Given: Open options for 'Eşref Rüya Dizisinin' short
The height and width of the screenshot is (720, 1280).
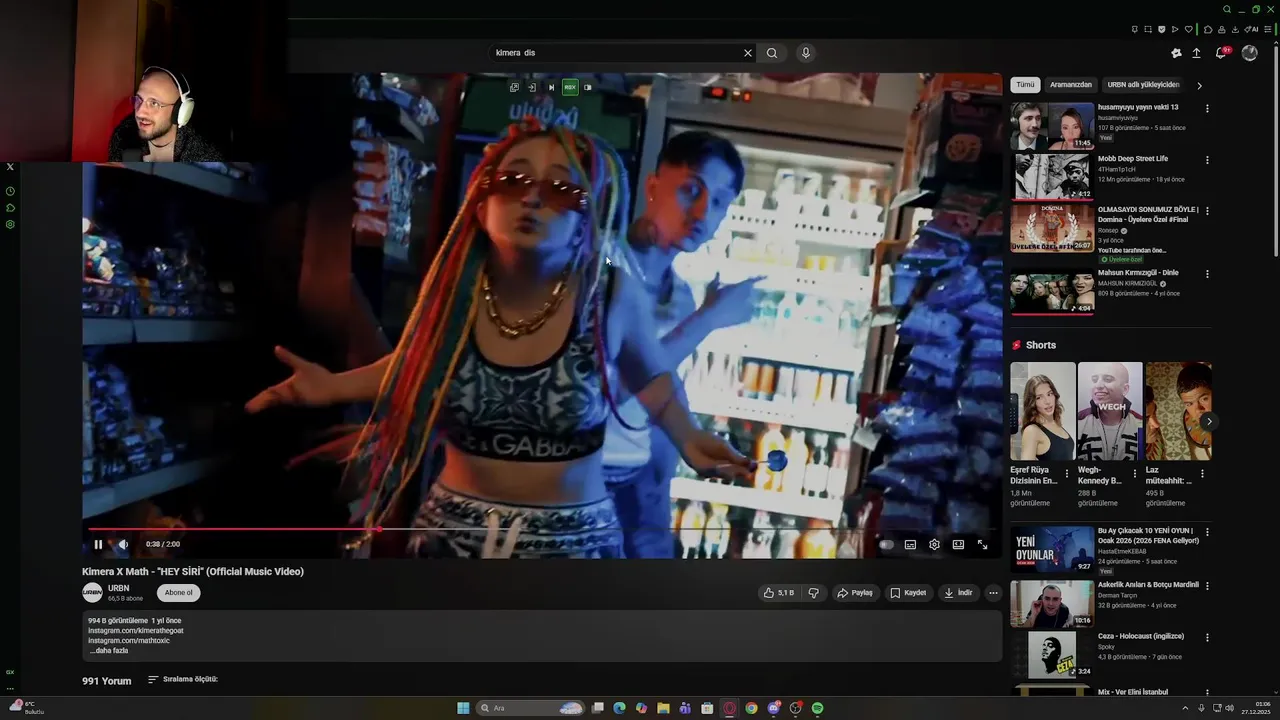Looking at the screenshot, I should (x=1066, y=474).
